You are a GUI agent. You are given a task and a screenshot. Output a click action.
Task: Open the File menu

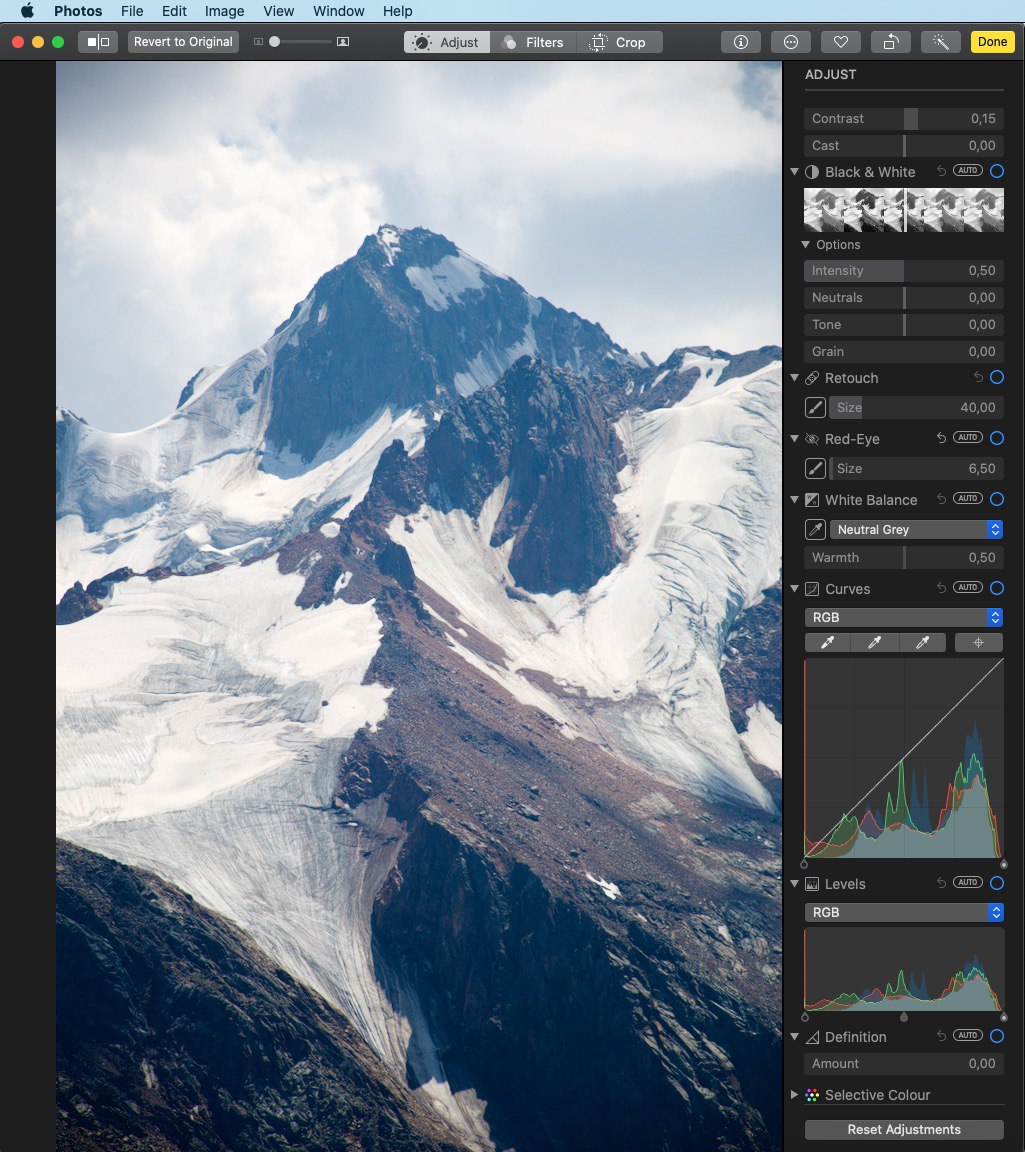point(132,11)
